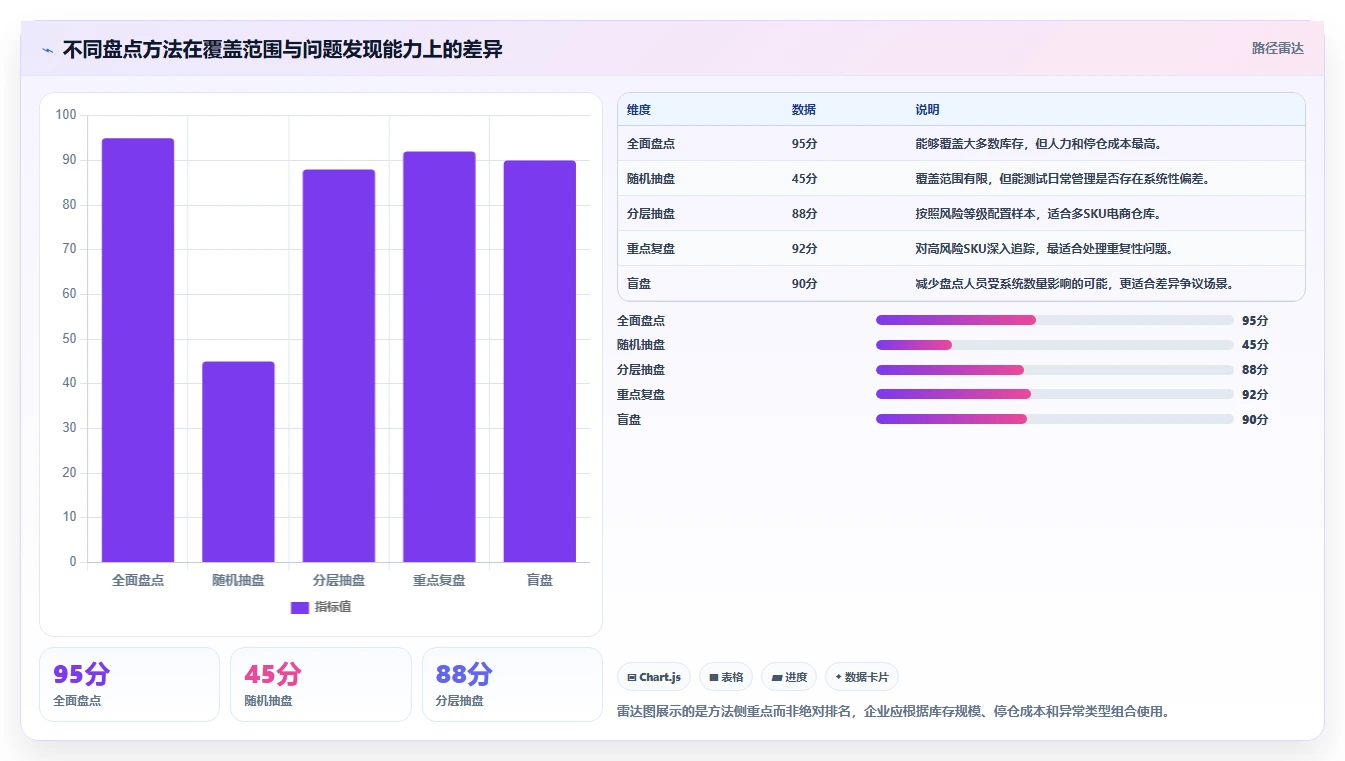
Task: Click the 说明 column header
Action: pyautogui.click(x=927, y=110)
